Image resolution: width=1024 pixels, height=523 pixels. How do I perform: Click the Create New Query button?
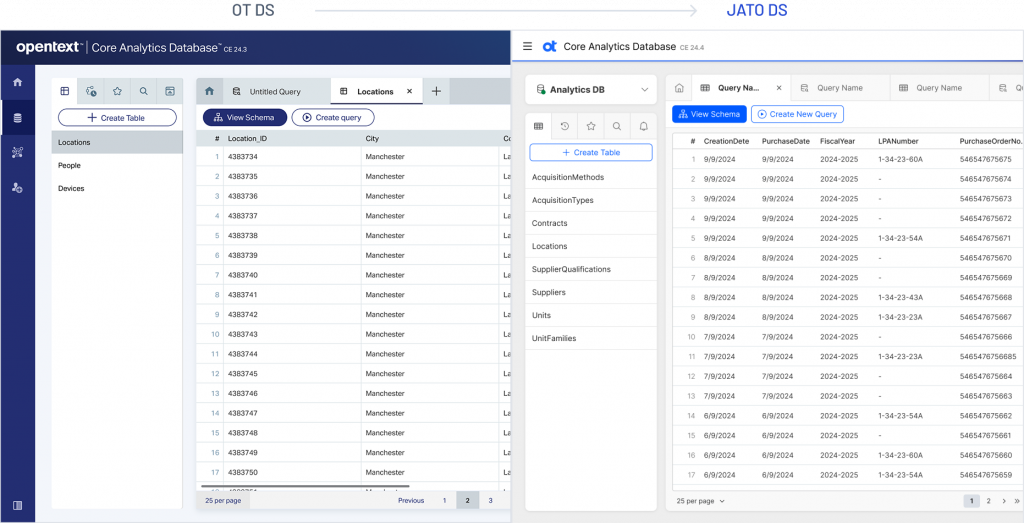[x=797, y=114]
